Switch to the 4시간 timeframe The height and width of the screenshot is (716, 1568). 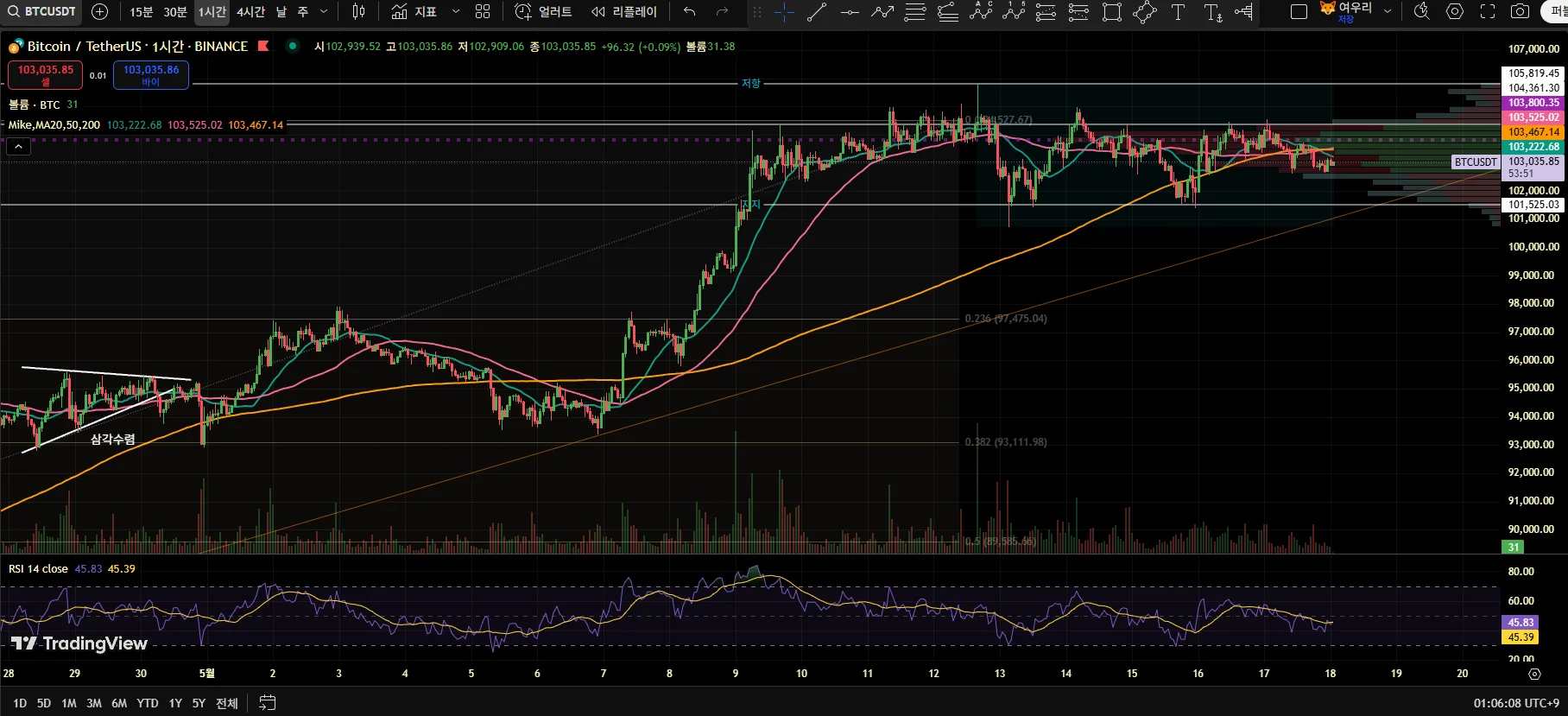click(250, 12)
